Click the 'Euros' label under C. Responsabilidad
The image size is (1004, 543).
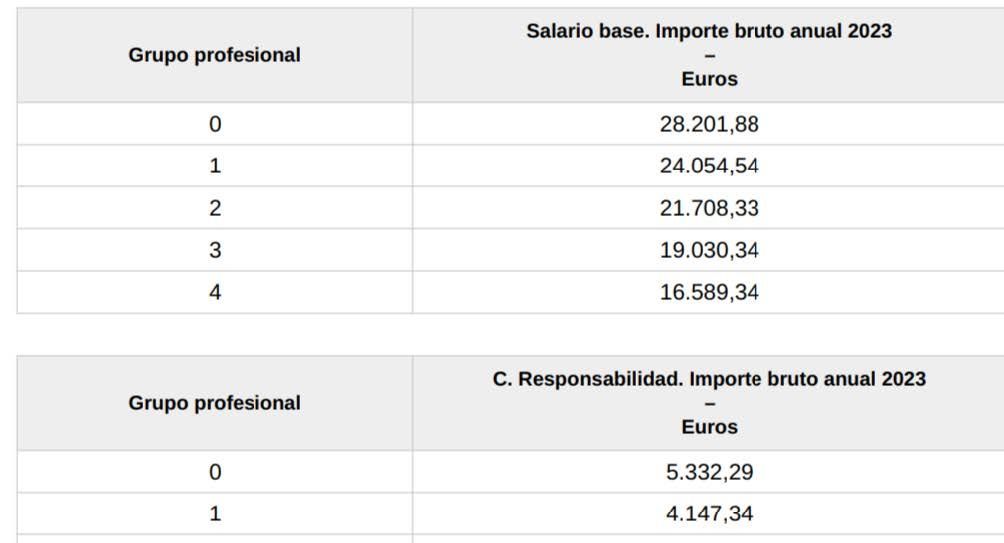709,426
